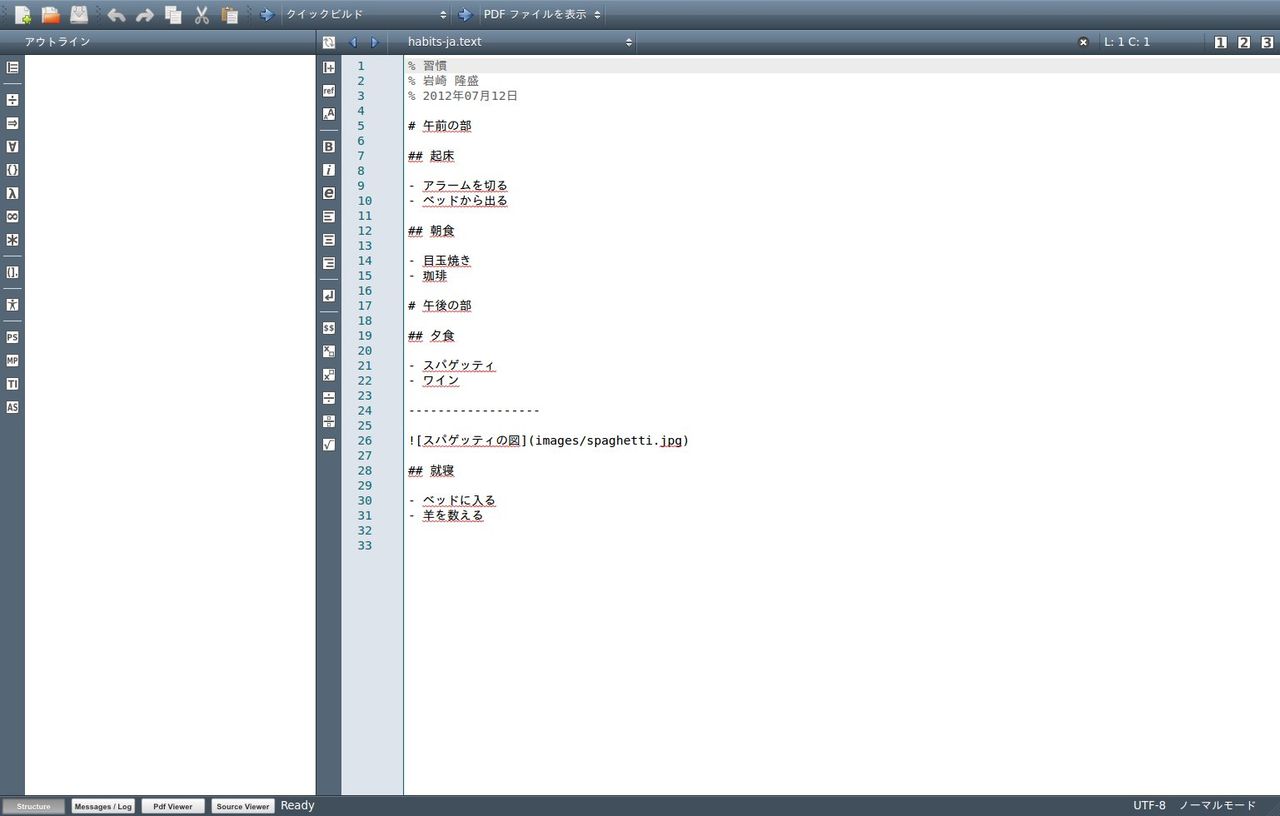Cut the selection with scissors icon
1280x816 pixels.
point(201,15)
